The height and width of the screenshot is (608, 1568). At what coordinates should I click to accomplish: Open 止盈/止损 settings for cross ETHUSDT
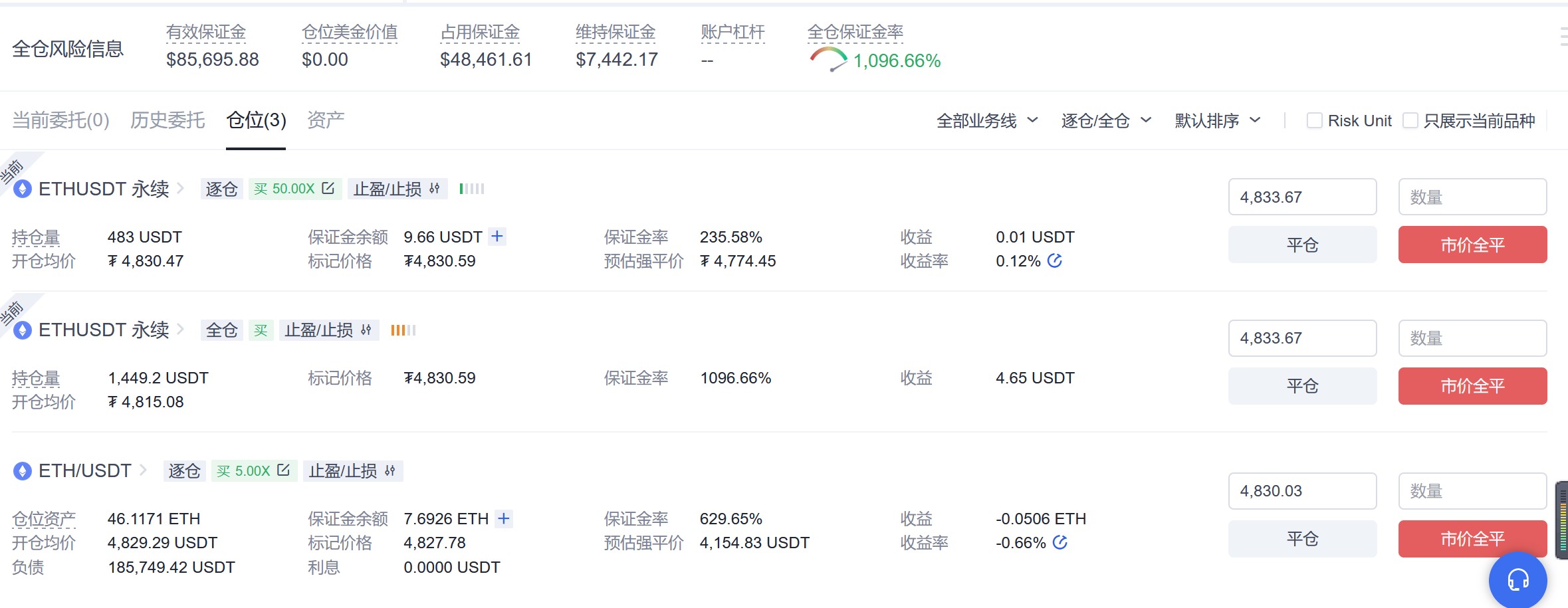(x=328, y=330)
